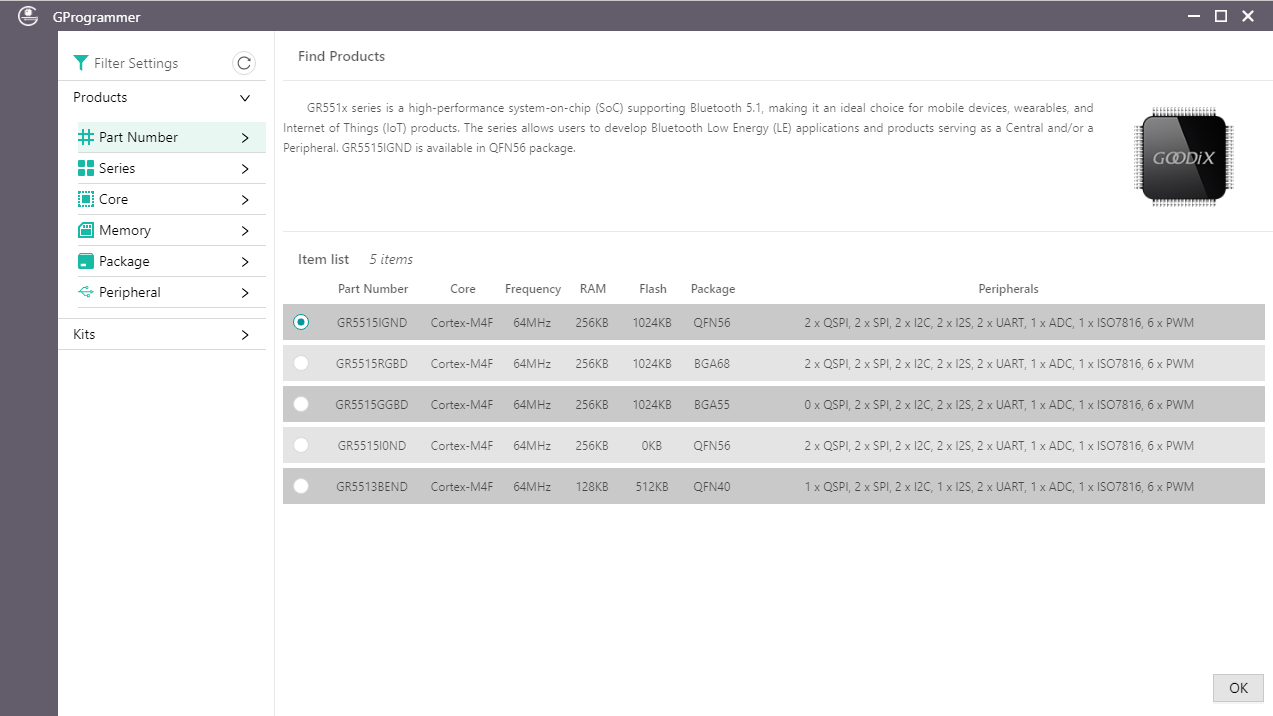Expand the Memory filter arrow

pyautogui.click(x=245, y=231)
